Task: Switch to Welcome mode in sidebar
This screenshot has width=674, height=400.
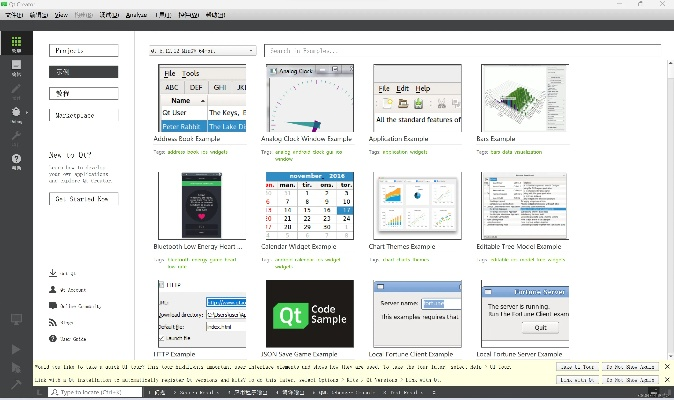Action: 16,45
